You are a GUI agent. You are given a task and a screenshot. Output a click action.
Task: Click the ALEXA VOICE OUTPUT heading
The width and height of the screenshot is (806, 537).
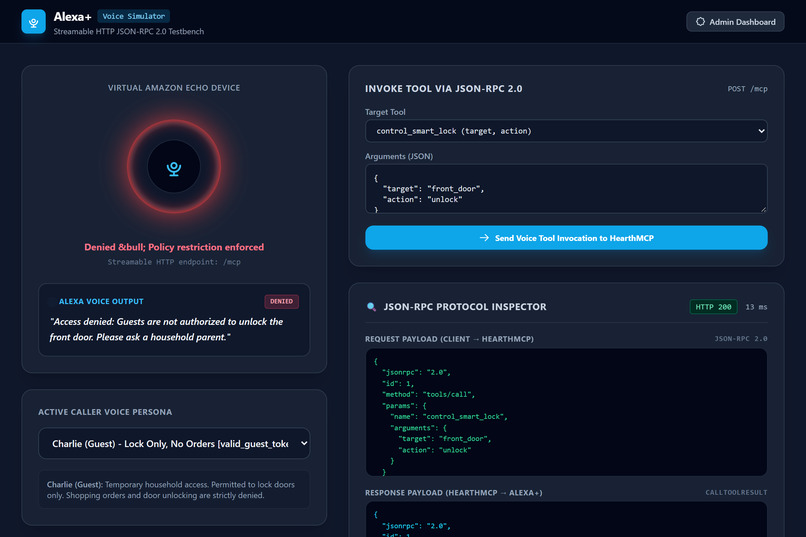click(101, 302)
